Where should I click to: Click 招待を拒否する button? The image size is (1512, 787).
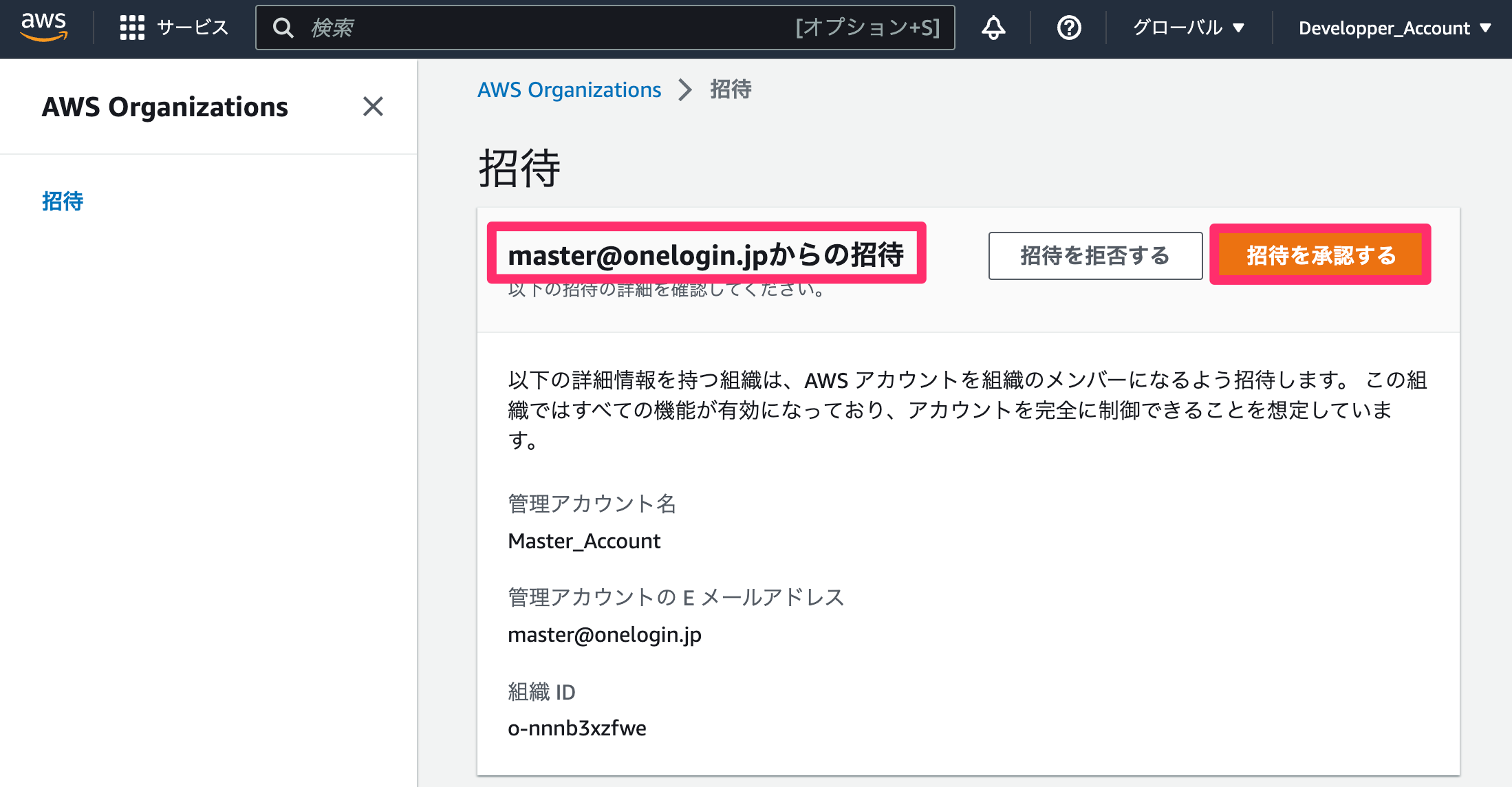click(x=1095, y=255)
